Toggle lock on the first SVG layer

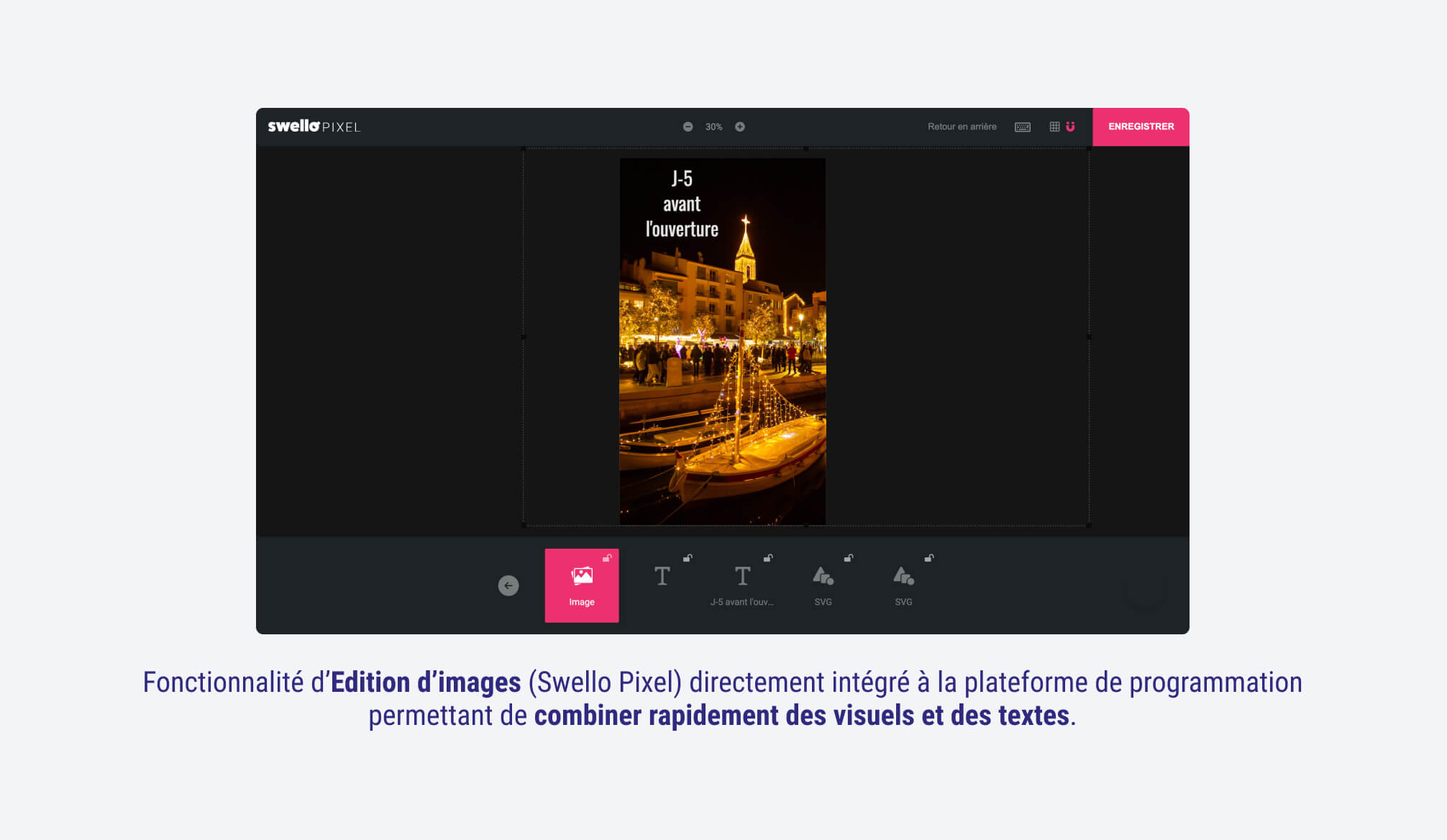click(849, 558)
